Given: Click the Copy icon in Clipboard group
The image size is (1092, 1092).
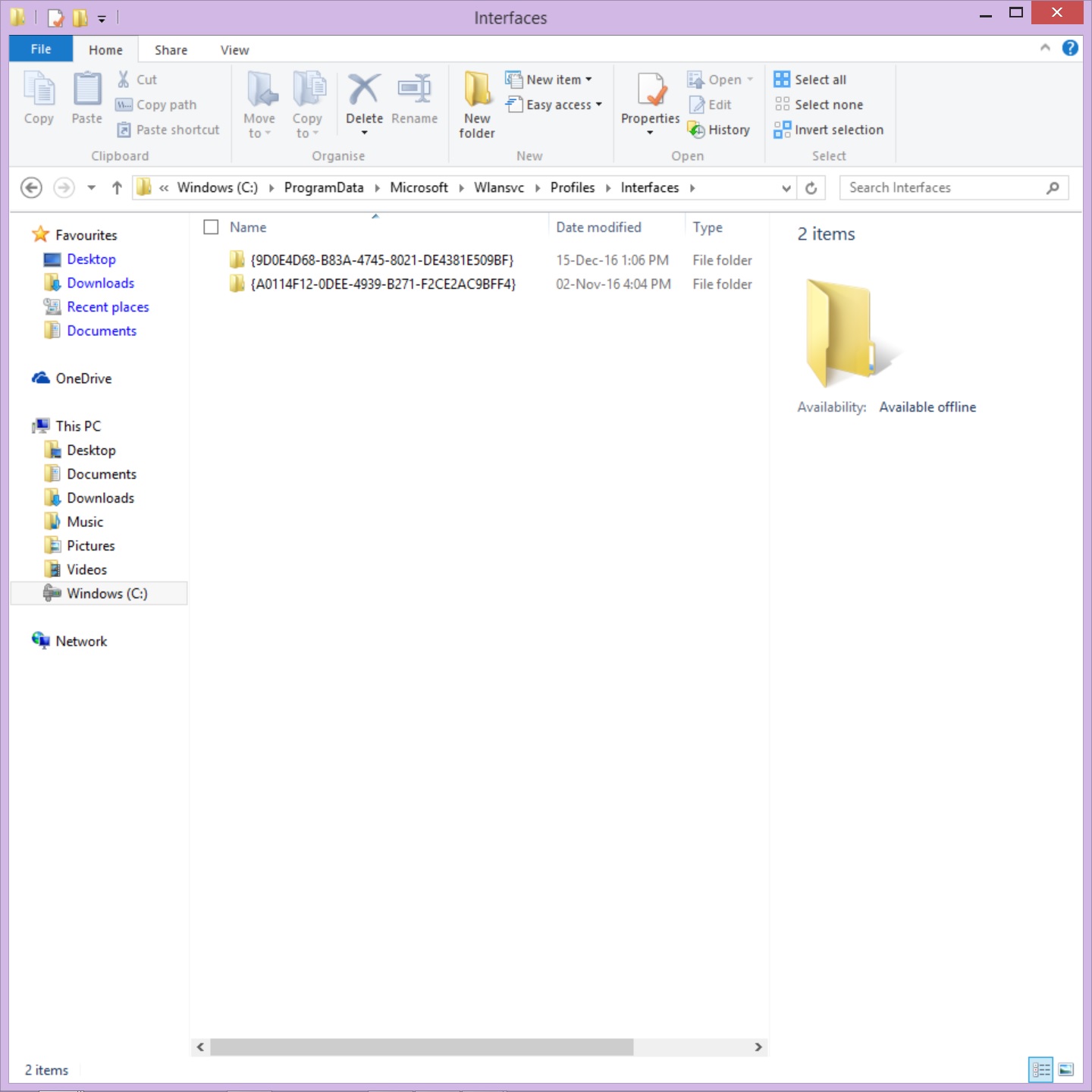Looking at the screenshot, I should (x=39, y=89).
